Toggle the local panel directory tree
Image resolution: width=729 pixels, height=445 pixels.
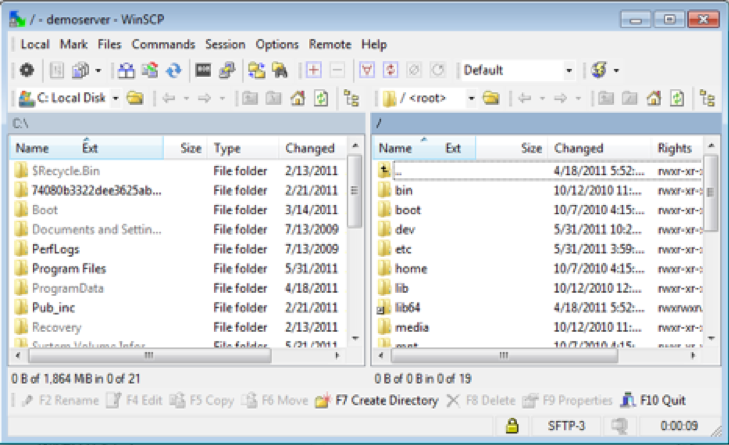(x=351, y=98)
